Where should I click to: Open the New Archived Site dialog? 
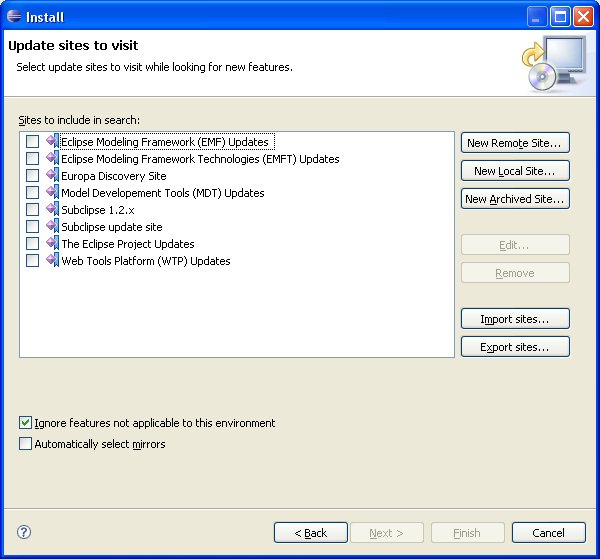[x=515, y=199]
